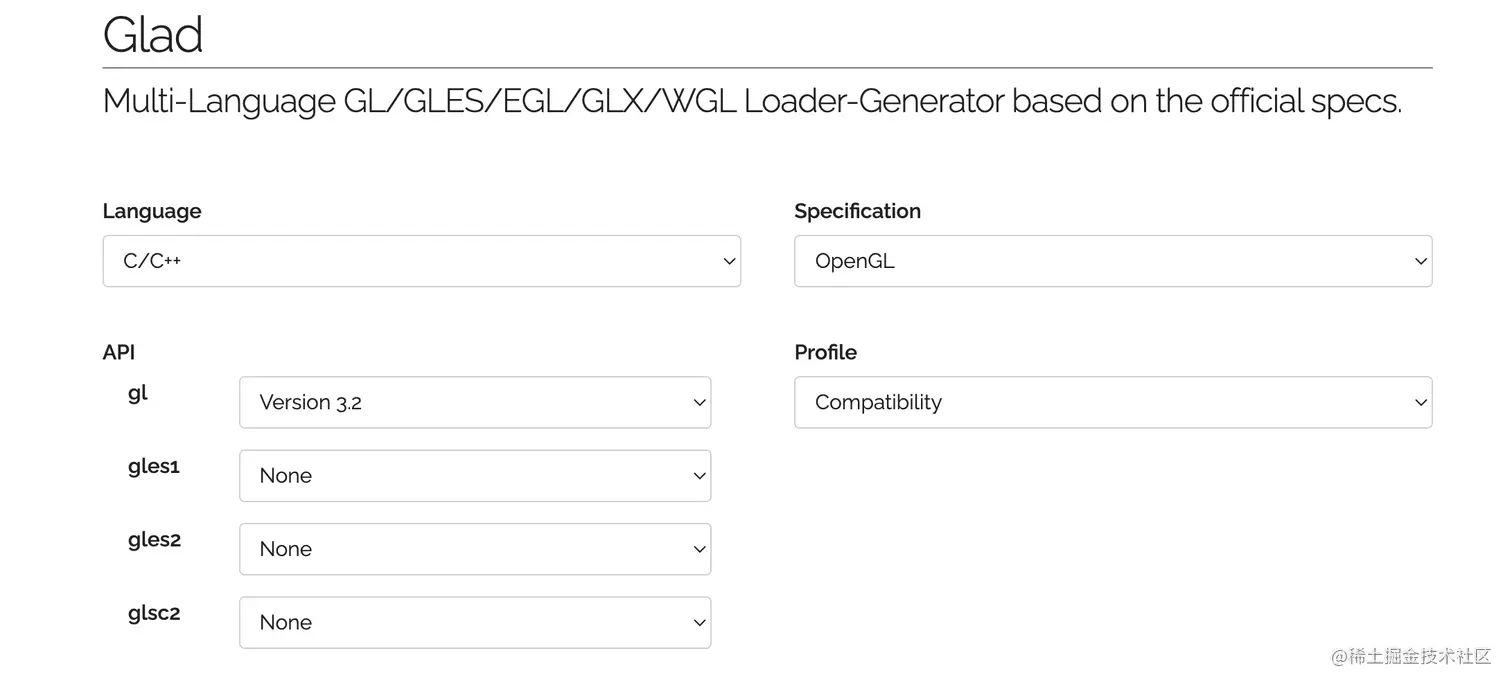Click the Glad page heading
The width and height of the screenshot is (1512, 687).
153,35
